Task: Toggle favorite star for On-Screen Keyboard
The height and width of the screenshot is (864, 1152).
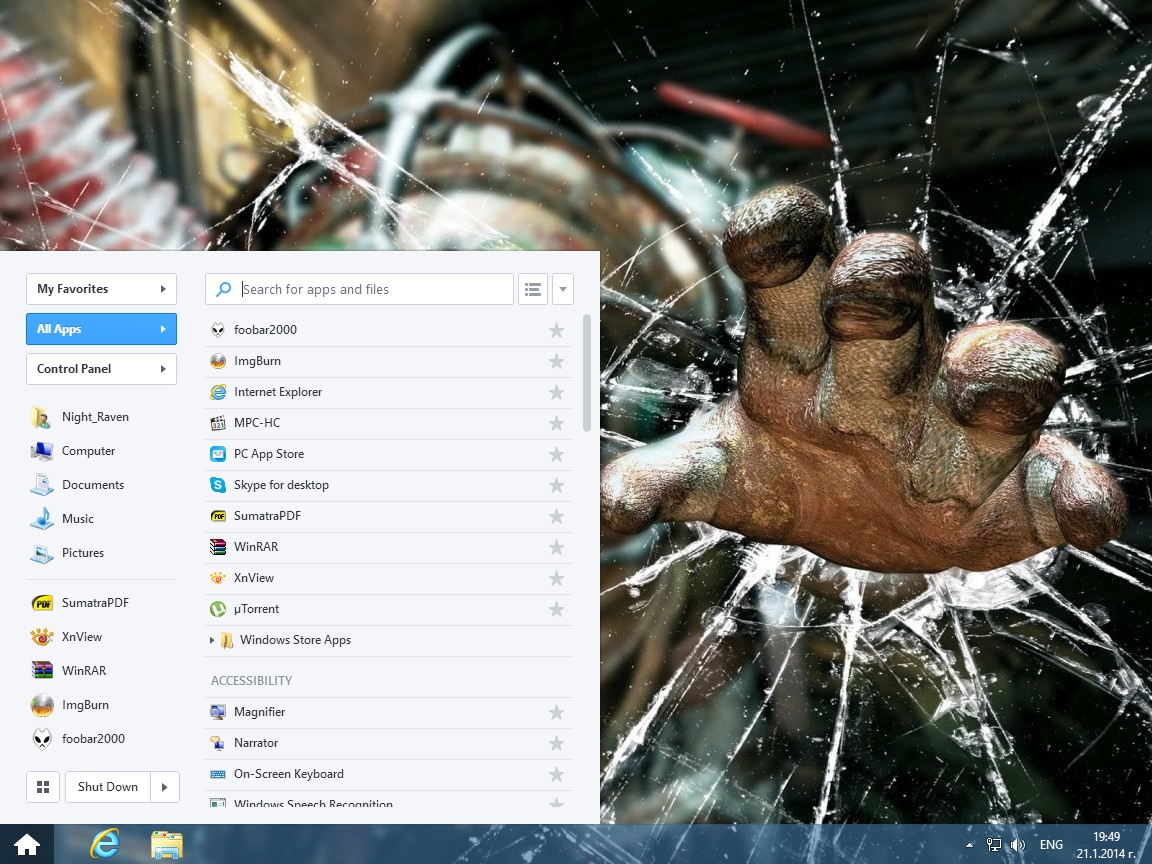Action: click(x=557, y=774)
